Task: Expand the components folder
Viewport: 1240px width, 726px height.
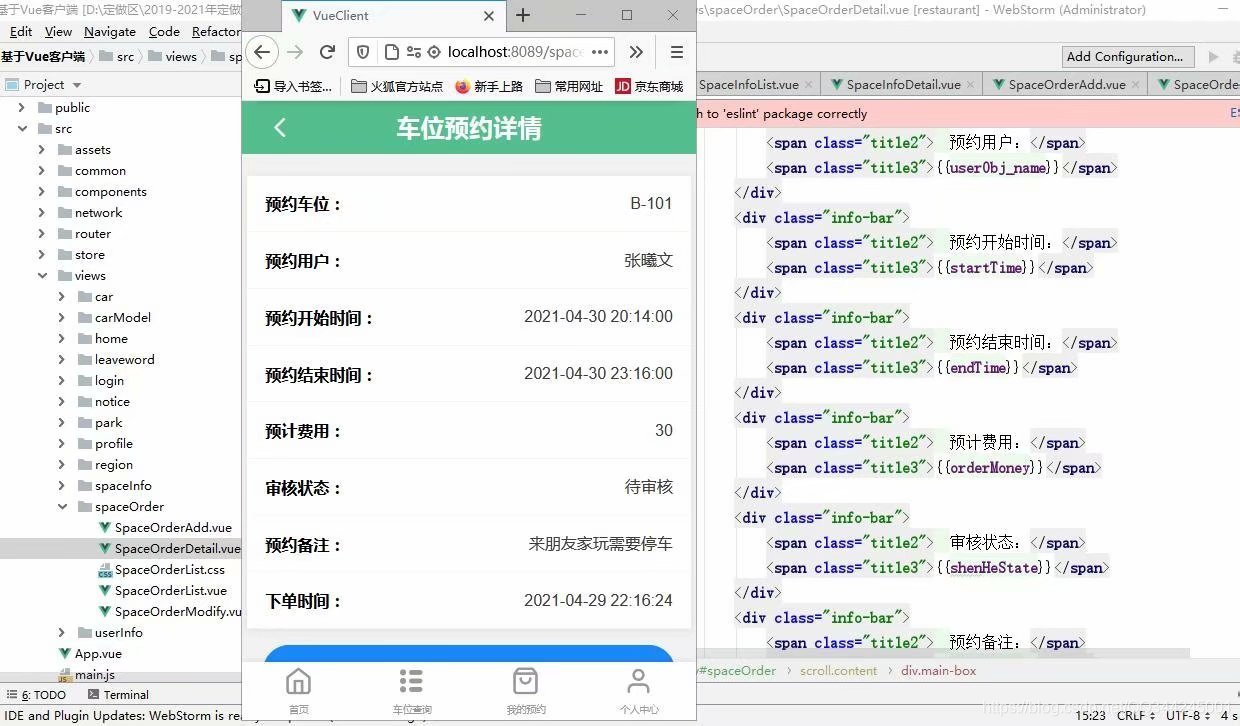Action: pos(41,191)
